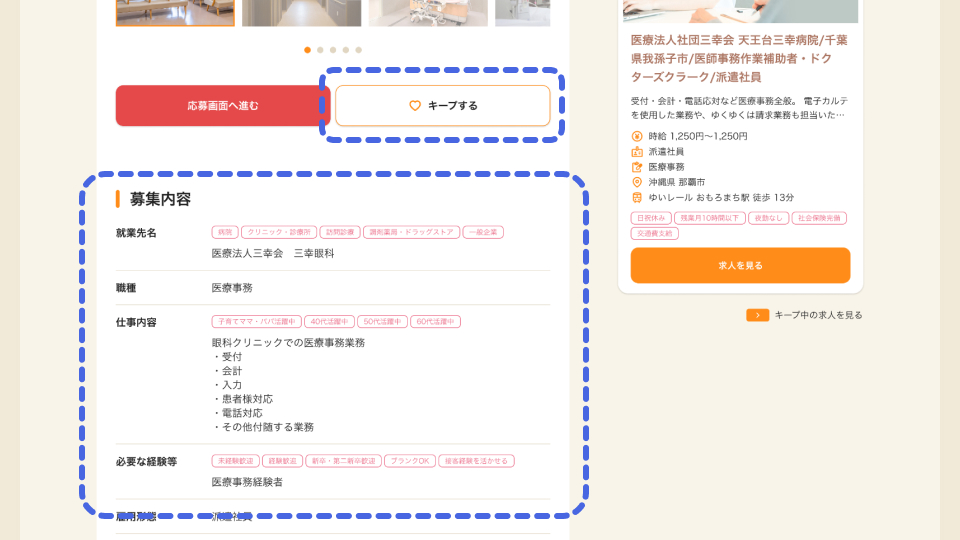Click the ブランクOK tag
The height and width of the screenshot is (540, 960).
coord(409,461)
